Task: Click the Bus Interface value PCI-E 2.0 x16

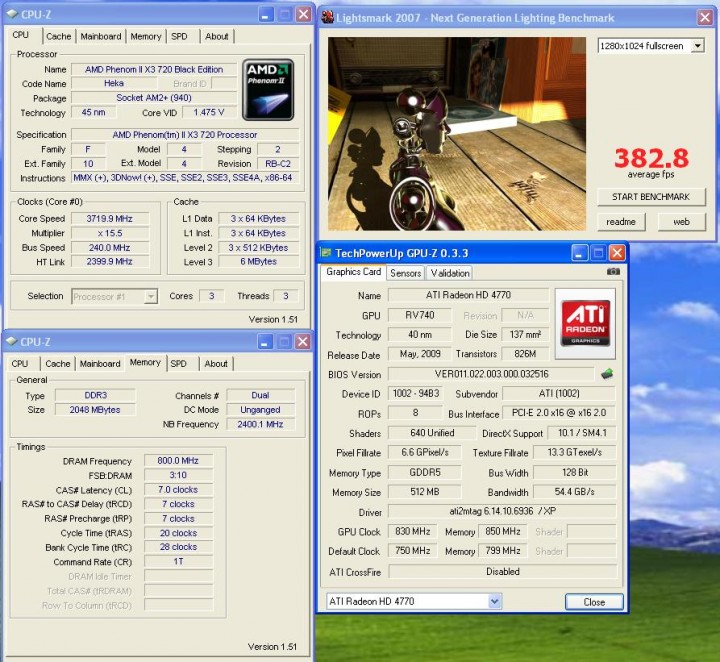Action: point(559,413)
